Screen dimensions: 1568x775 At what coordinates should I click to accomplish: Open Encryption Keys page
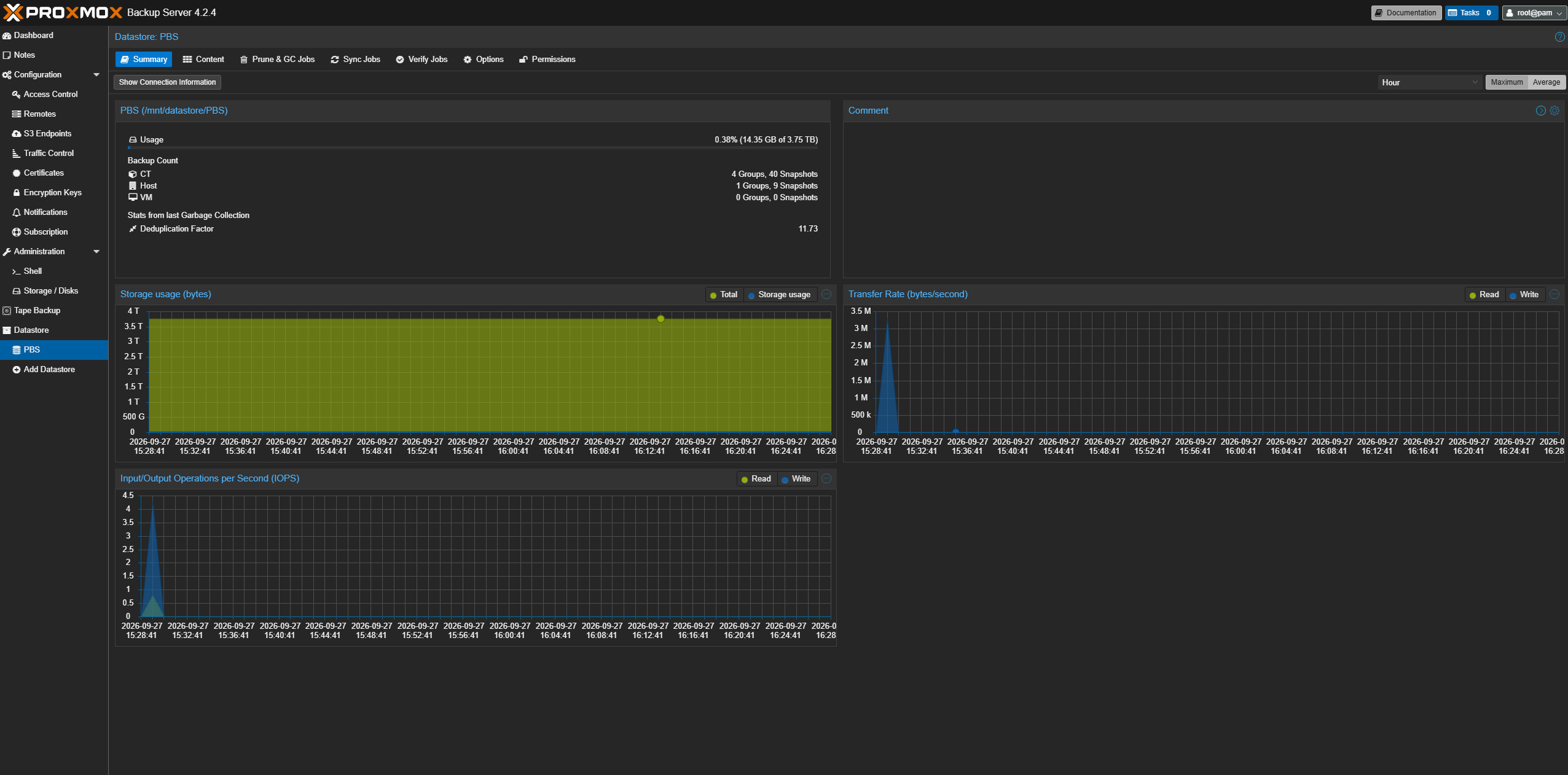coord(54,193)
